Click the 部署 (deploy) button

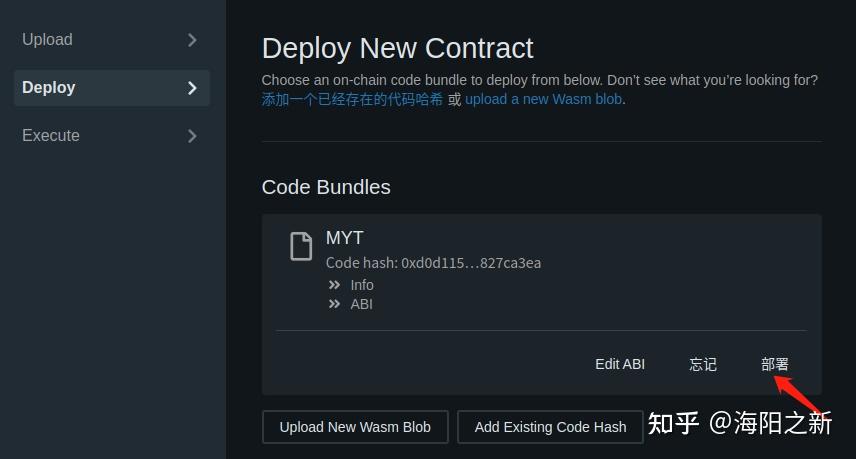coord(775,364)
